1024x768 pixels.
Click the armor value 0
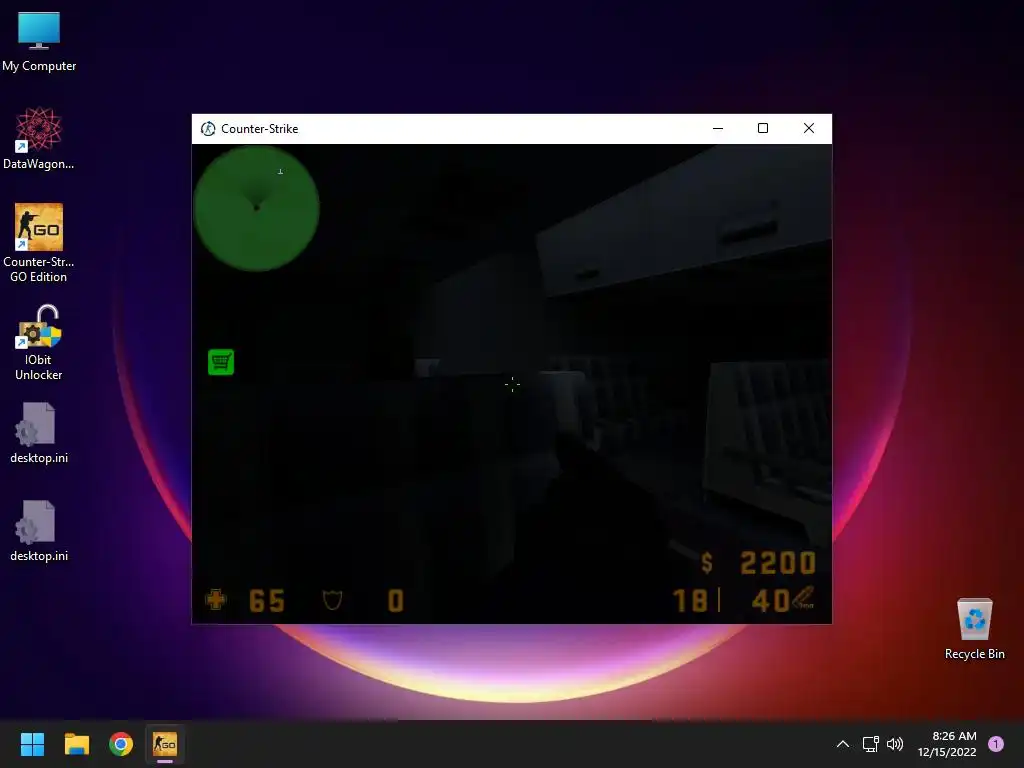pos(396,601)
